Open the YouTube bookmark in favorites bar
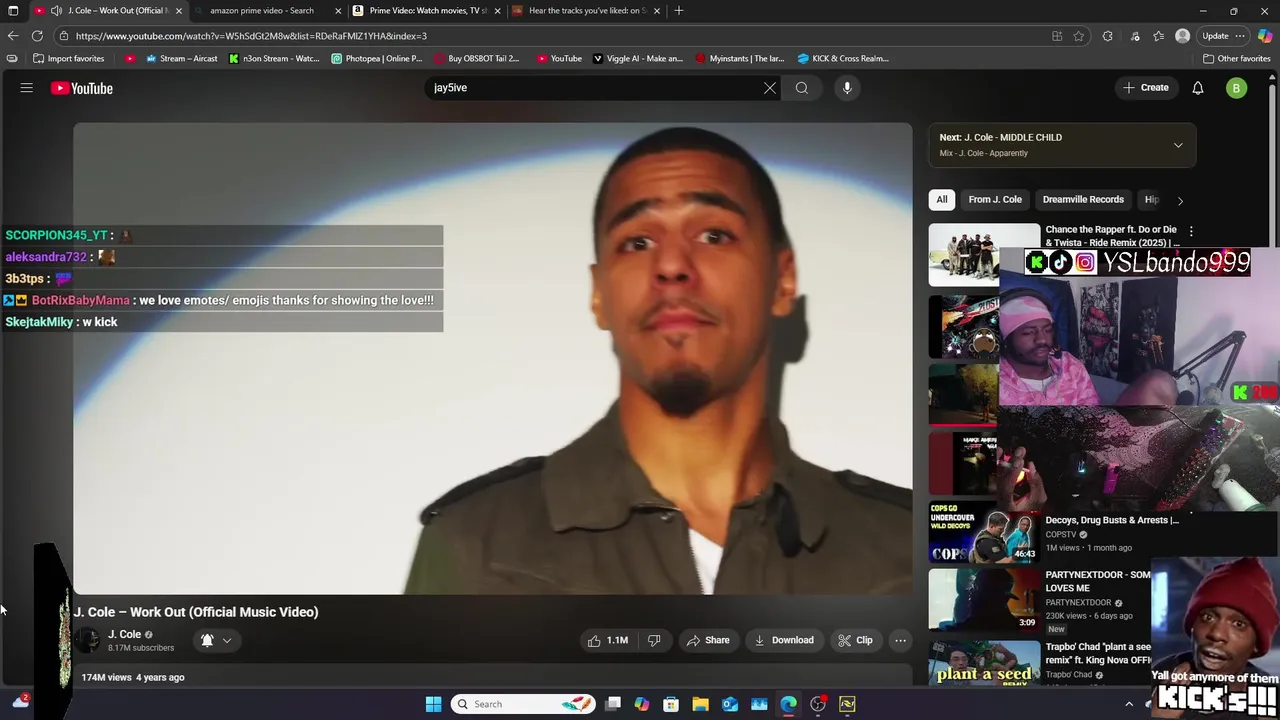The width and height of the screenshot is (1280, 720). coord(559,58)
